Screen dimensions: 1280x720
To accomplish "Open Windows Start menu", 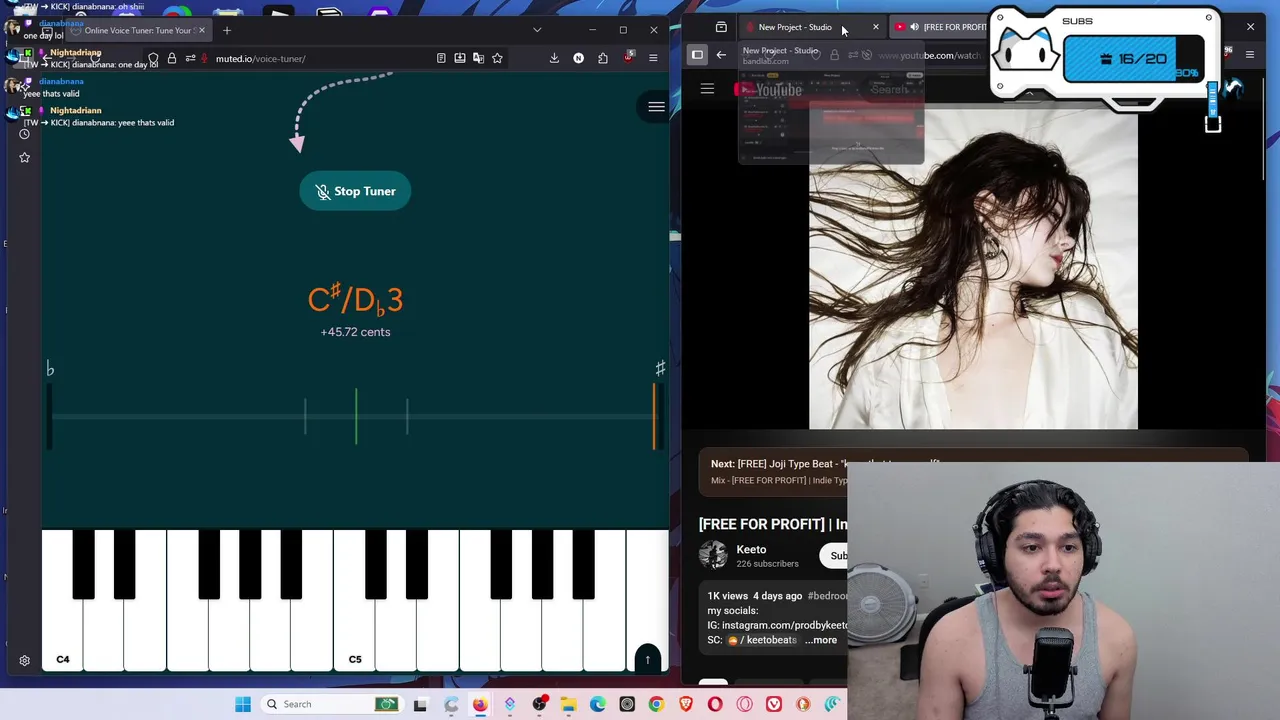I will [243, 704].
